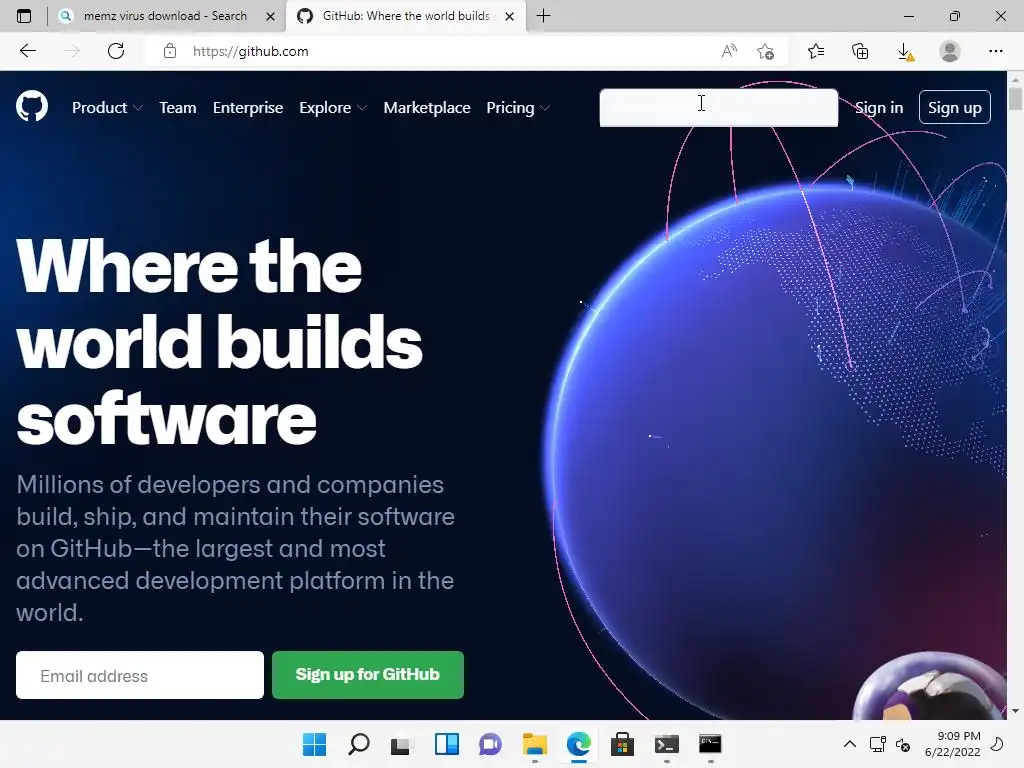
Task: Open a new tab with plus button
Action: pyautogui.click(x=543, y=16)
